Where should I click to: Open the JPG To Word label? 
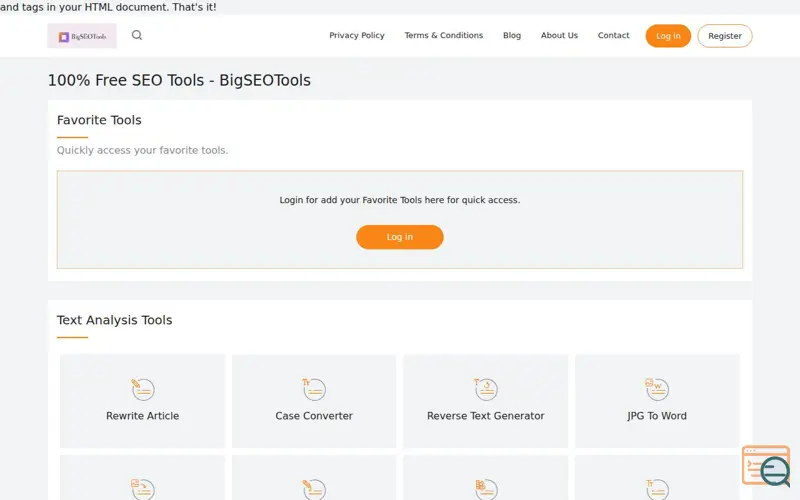[x=657, y=416]
